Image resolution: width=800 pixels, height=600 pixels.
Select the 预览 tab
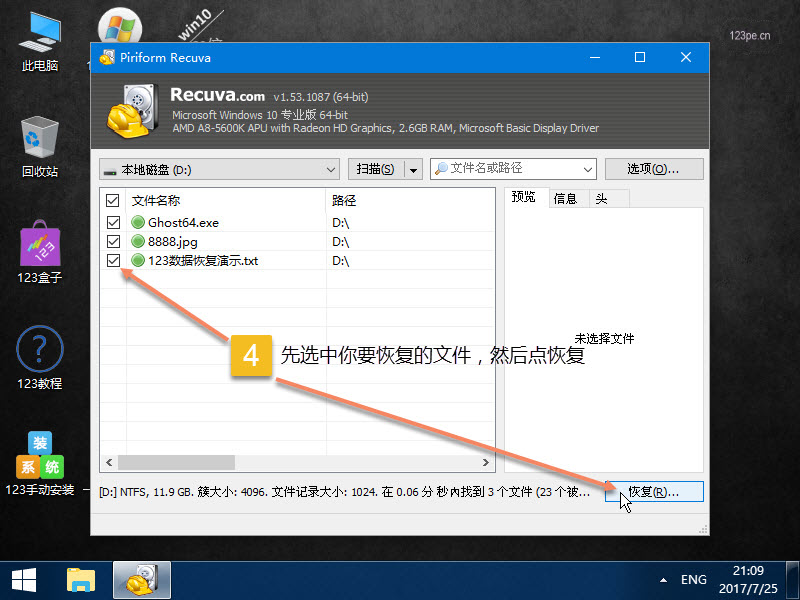pyautogui.click(x=525, y=198)
